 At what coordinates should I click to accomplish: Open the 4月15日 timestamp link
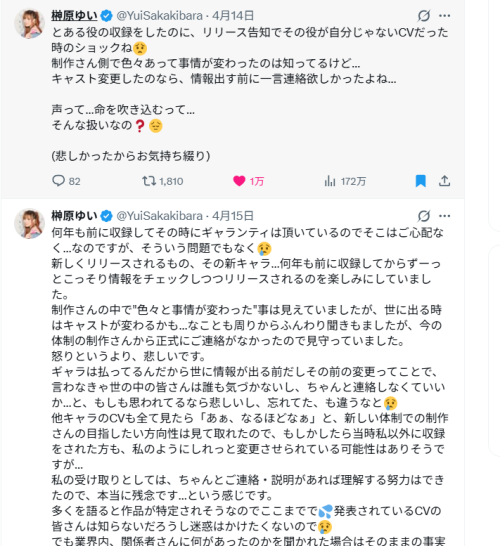click(233, 216)
